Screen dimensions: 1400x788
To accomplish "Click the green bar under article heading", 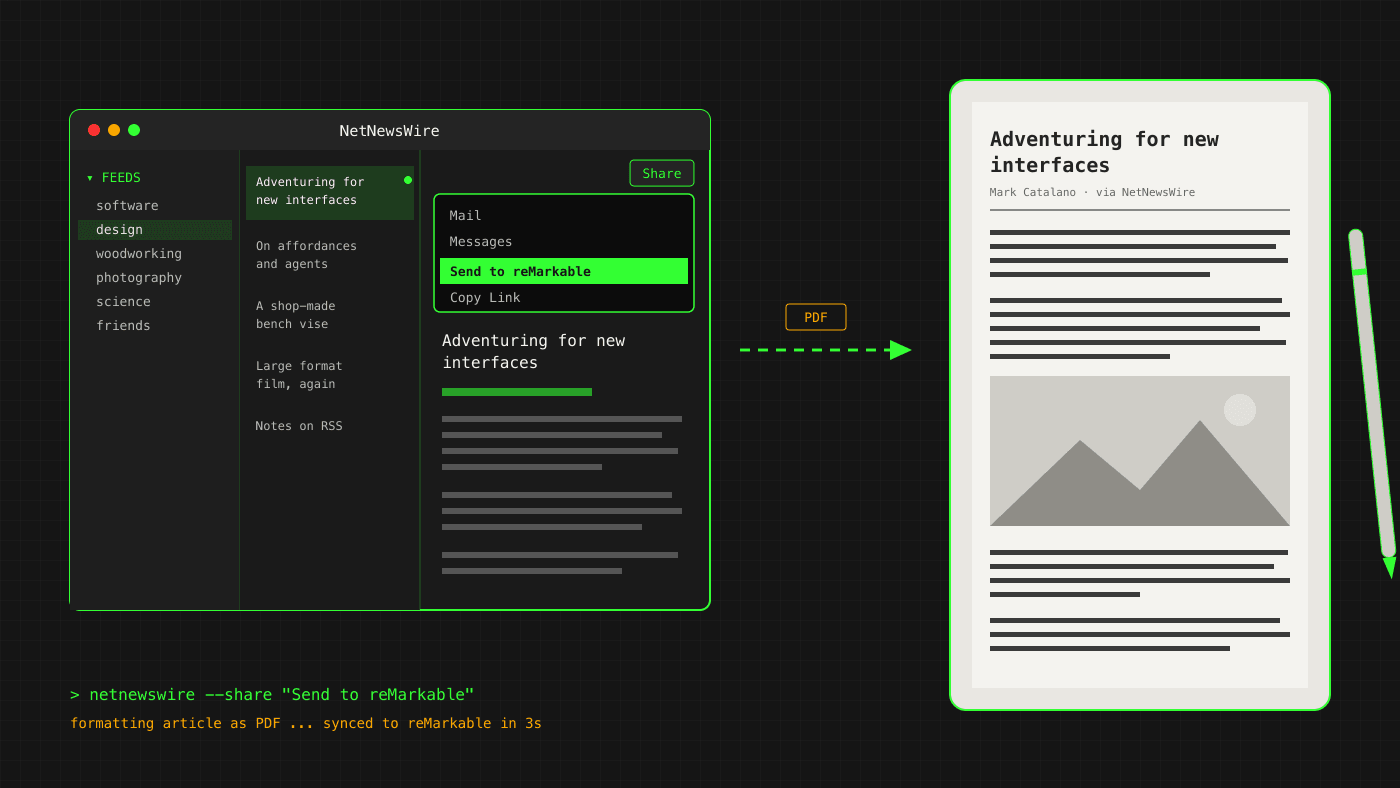I will pyautogui.click(x=517, y=392).
